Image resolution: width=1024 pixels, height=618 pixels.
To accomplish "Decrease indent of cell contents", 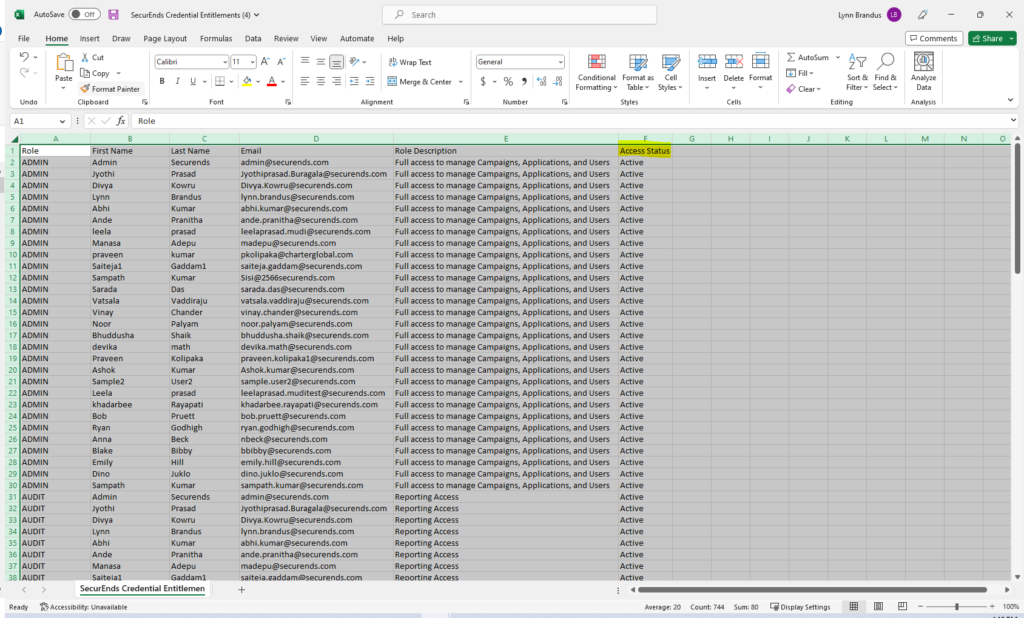I will tap(354, 81).
